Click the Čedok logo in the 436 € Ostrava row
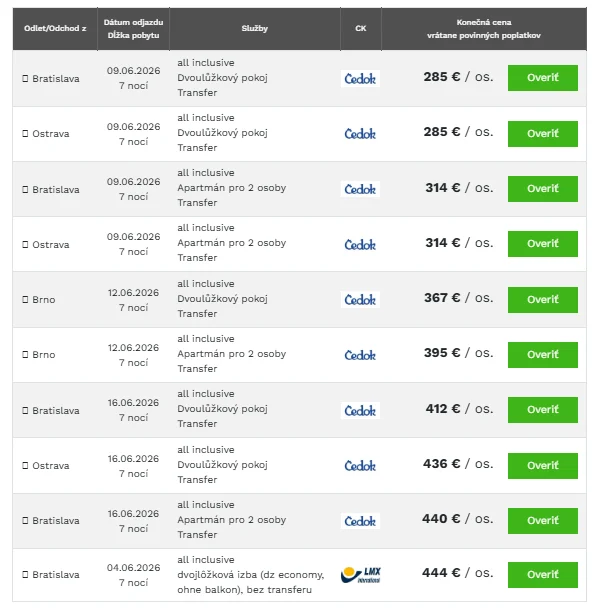This screenshot has height=612, width=601. [360, 466]
